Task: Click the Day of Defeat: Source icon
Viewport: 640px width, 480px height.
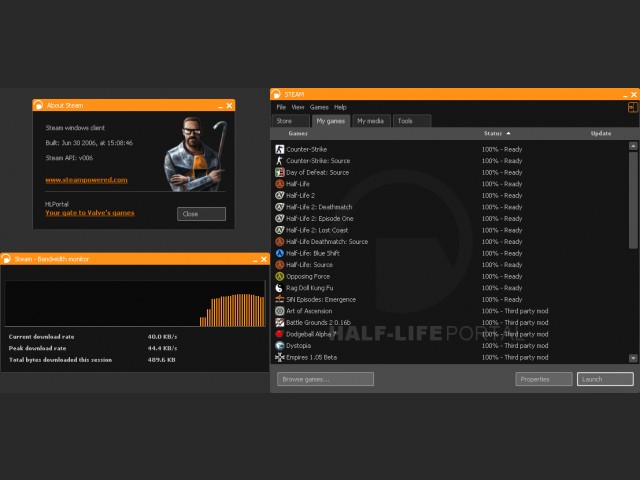Action: (280, 172)
